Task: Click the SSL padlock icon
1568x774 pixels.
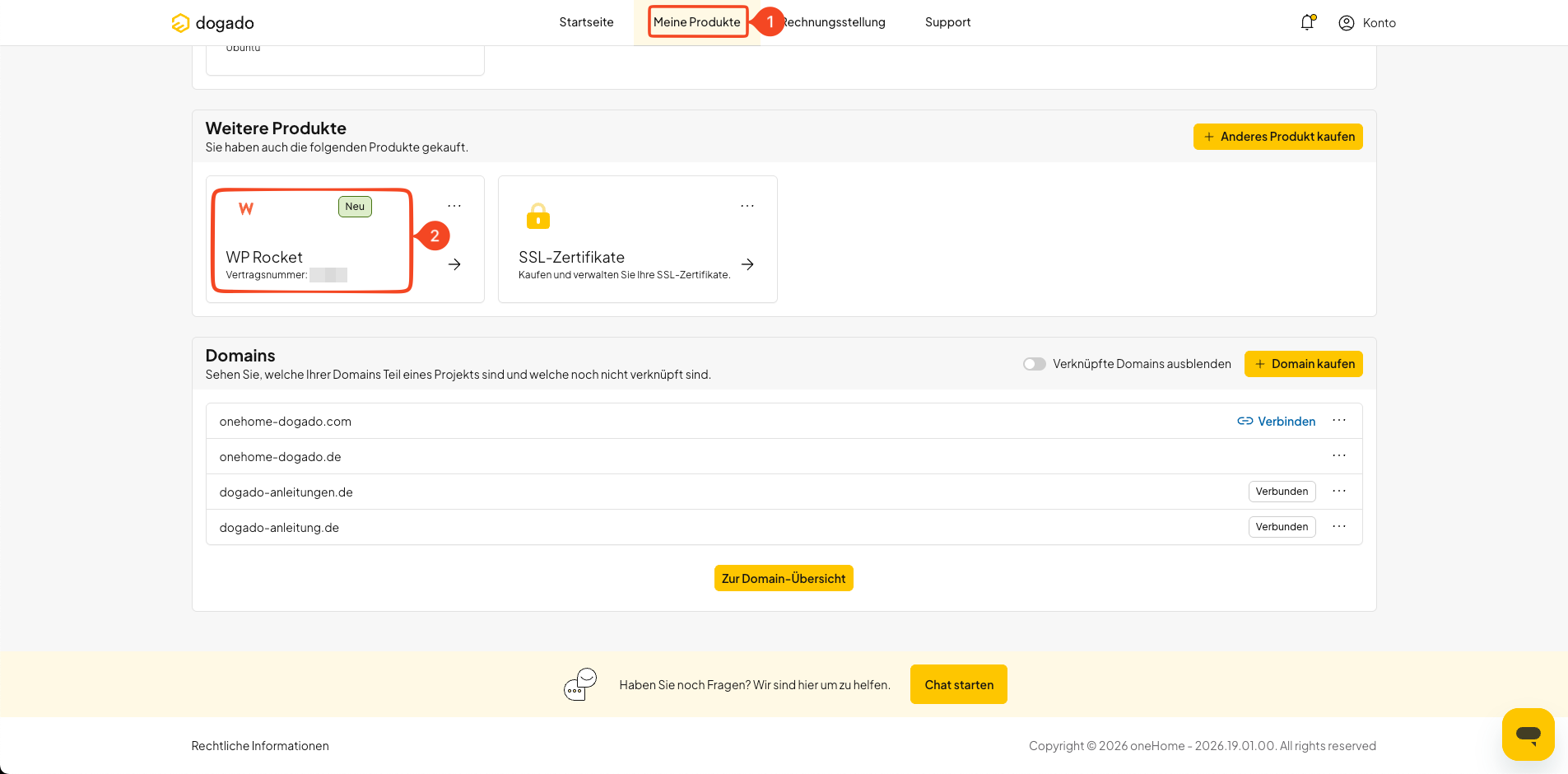Action: 538,216
